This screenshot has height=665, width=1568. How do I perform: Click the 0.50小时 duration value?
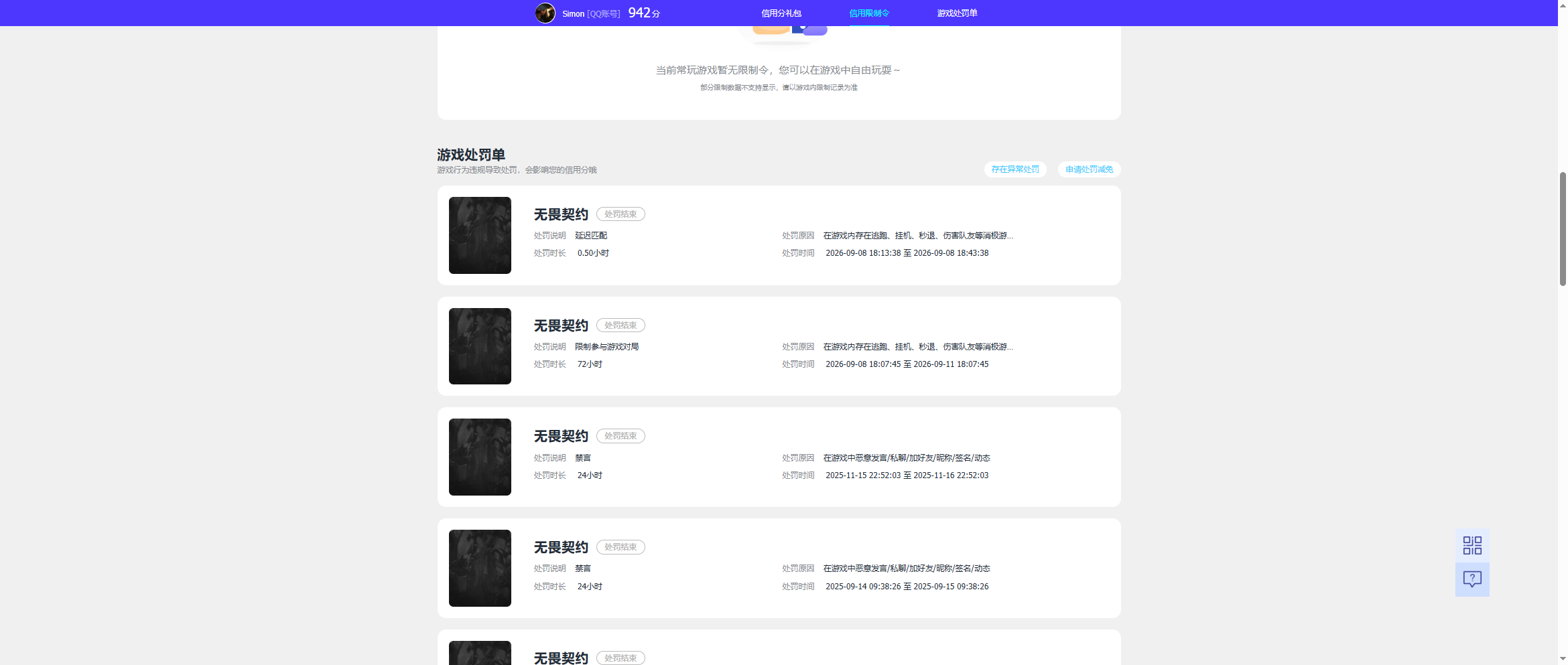[x=593, y=253]
